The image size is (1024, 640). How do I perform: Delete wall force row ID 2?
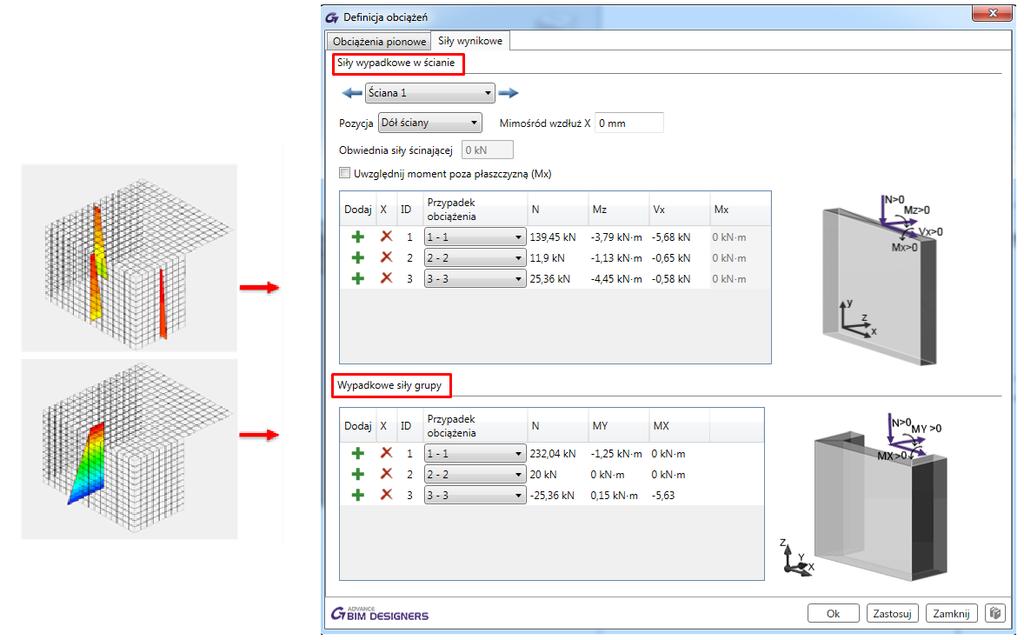[386, 257]
